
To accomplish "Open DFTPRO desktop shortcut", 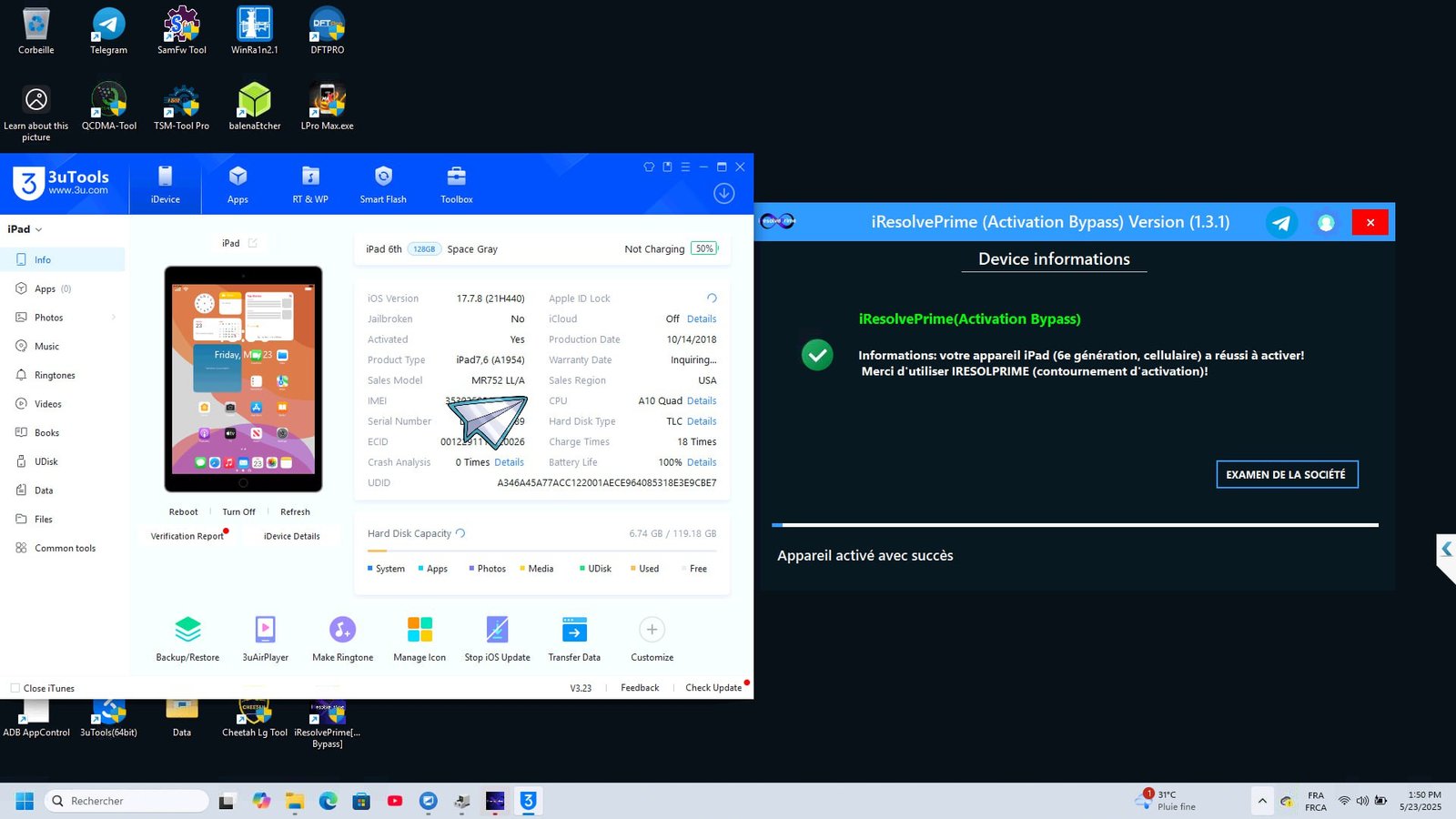I will pyautogui.click(x=328, y=30).
